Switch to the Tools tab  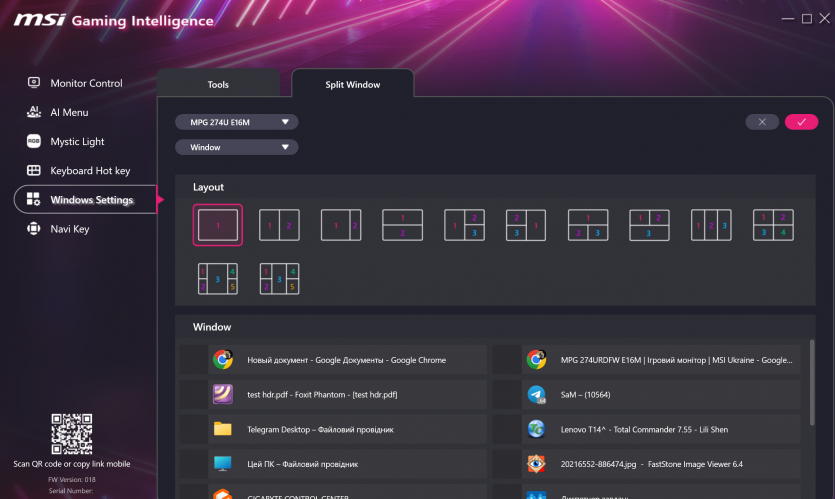point(218,85)
